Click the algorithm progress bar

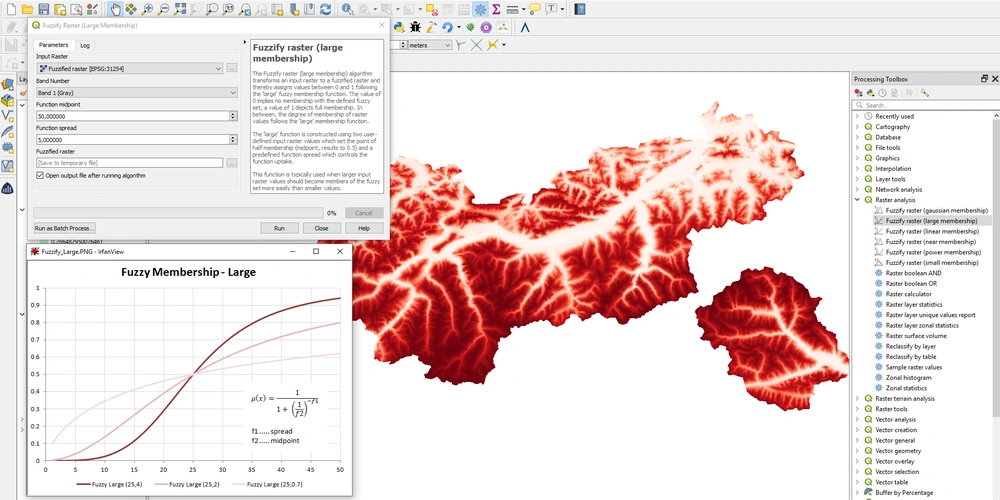pos(178,213)
